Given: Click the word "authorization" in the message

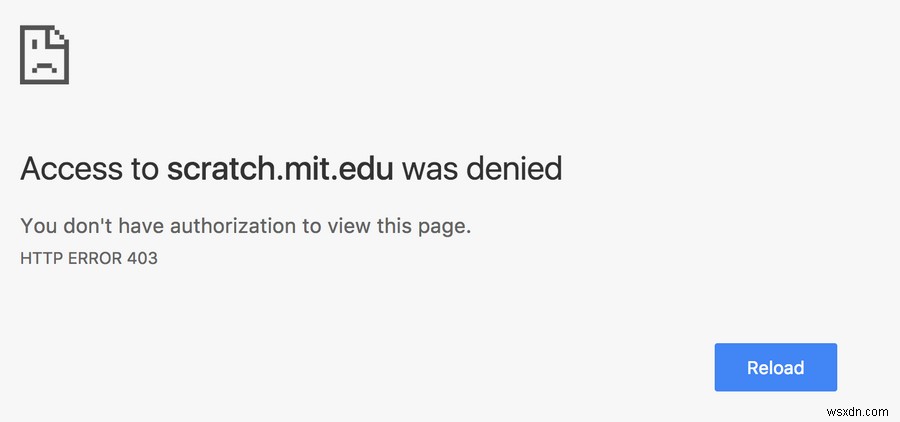Looking at the screenshot, I should (231, 226).
